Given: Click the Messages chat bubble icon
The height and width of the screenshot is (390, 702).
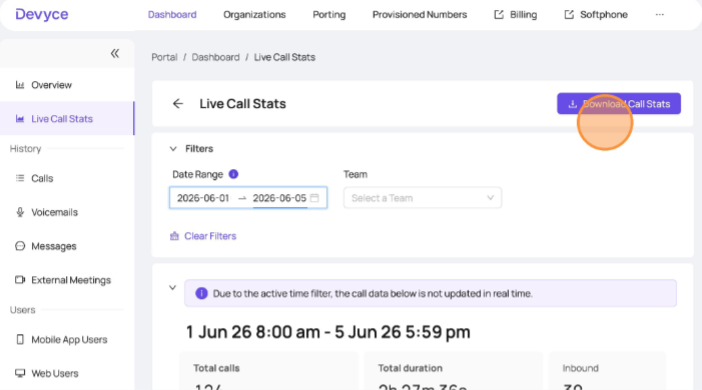Looking at the screenshot, I should [x=20, y=246].
